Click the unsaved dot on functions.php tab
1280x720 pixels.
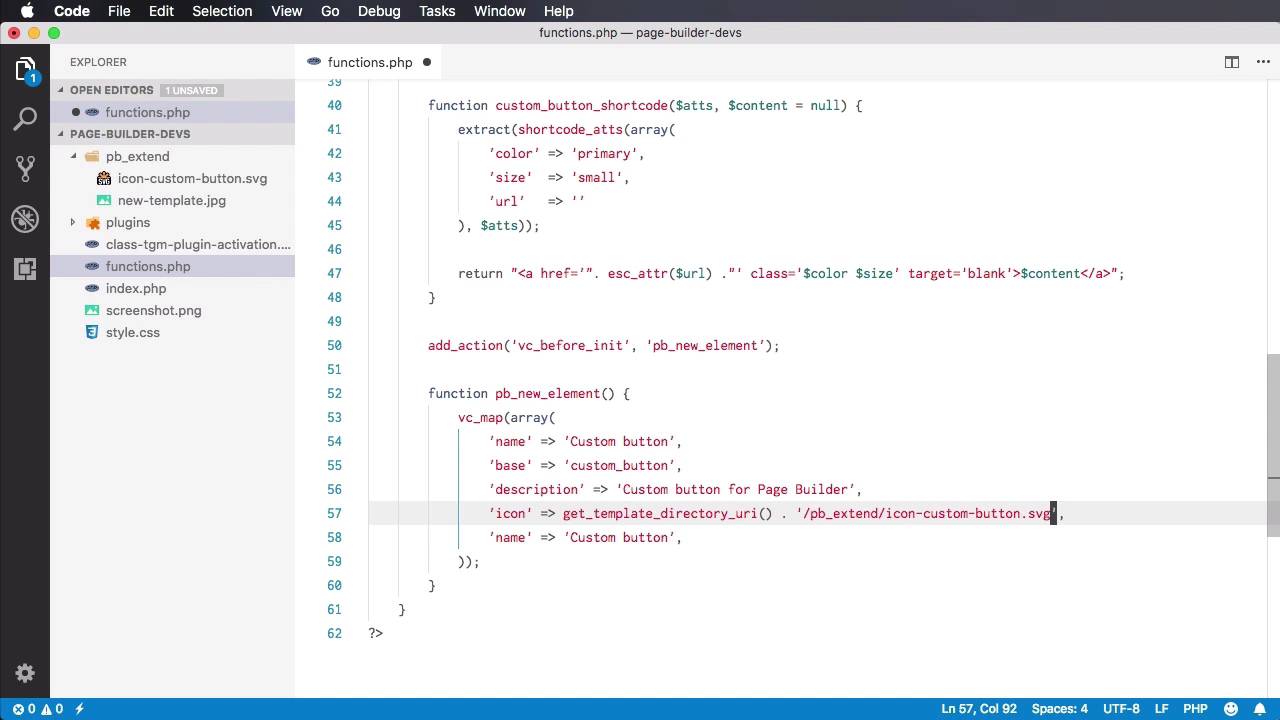426,62
